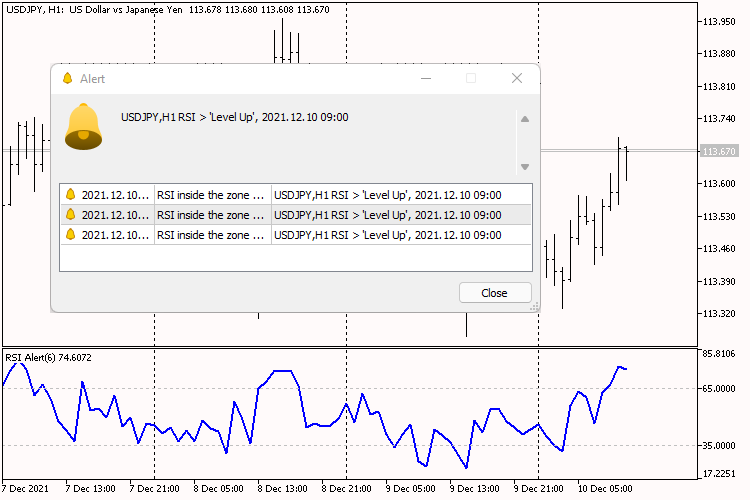This screenshot has height=500, width=750.
Task: Select the third alert row bell icon
Action: pyautogui.click(x=70, y=234)
